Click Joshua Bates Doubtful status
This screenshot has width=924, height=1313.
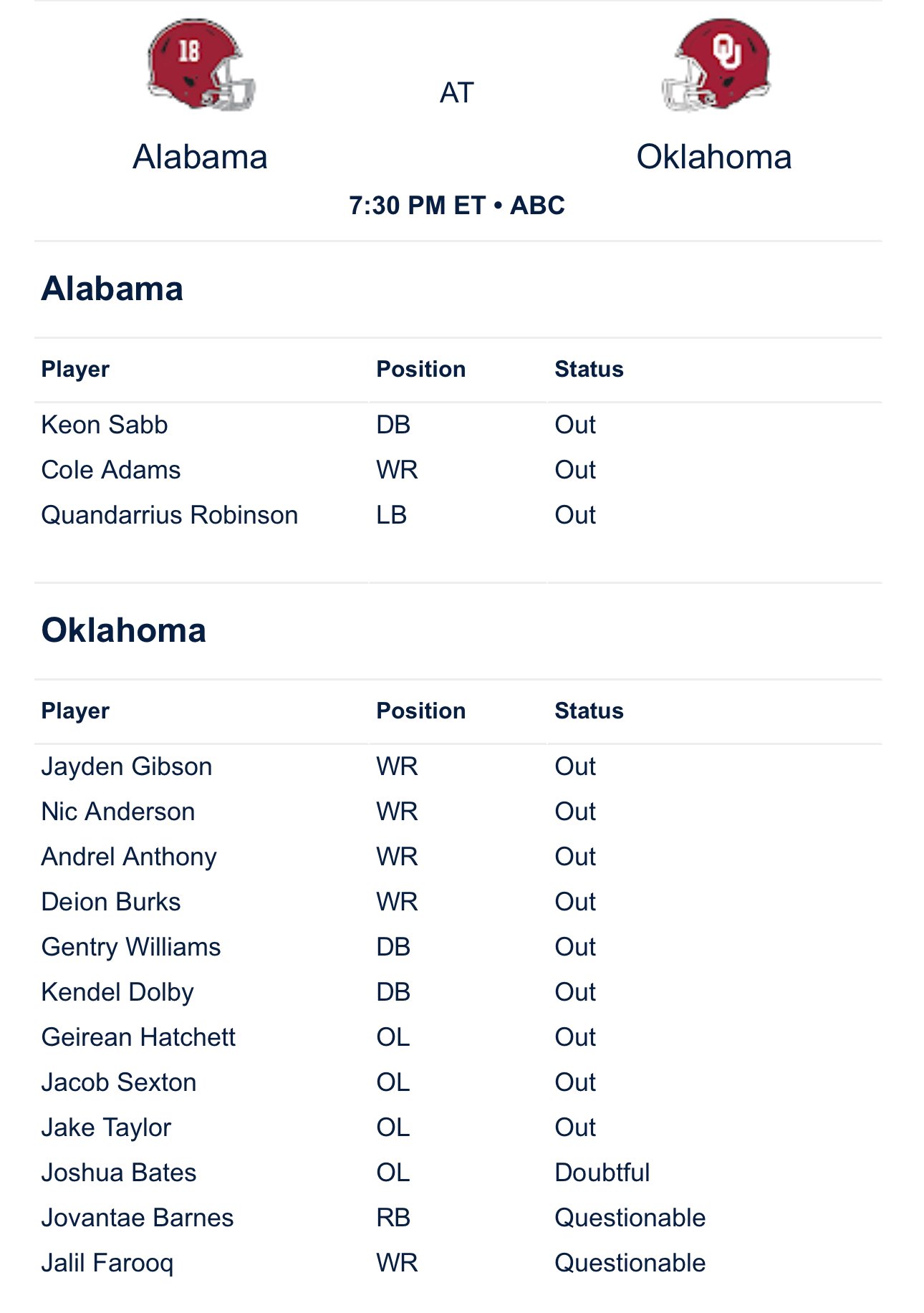pos(602,1173)
